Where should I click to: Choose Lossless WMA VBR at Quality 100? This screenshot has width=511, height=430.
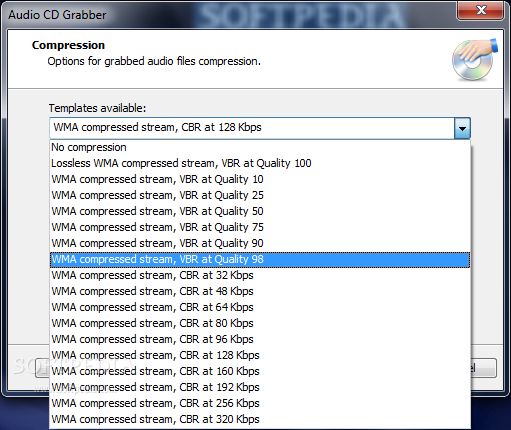click(x=260, y=163)
